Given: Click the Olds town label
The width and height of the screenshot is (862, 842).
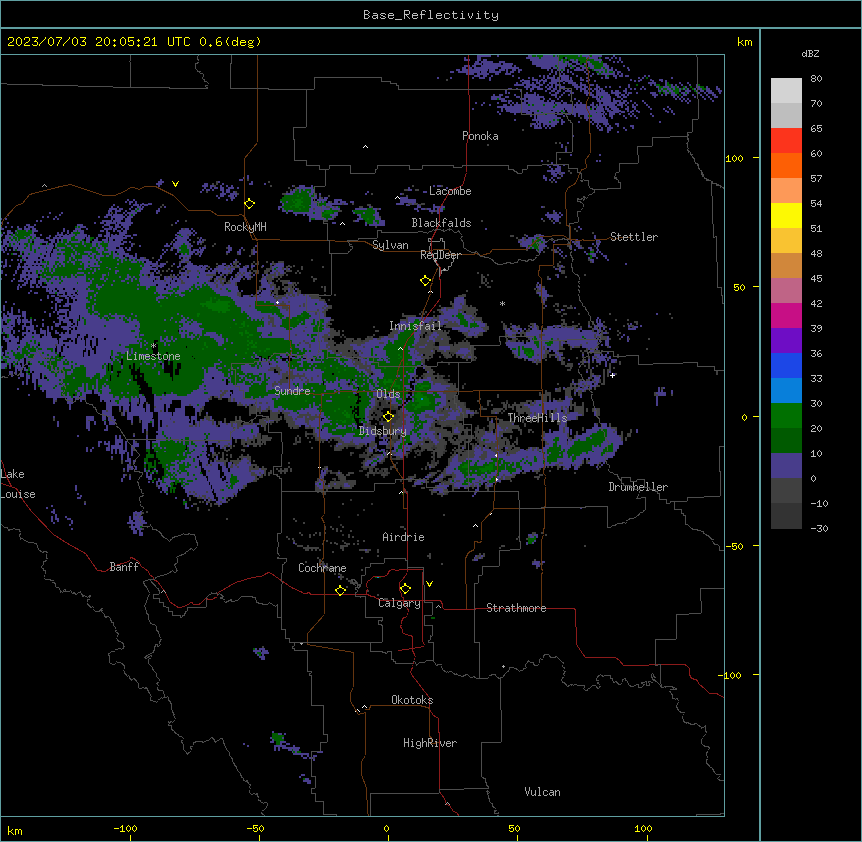Looking at the screenshot, I should coord(388,394).
